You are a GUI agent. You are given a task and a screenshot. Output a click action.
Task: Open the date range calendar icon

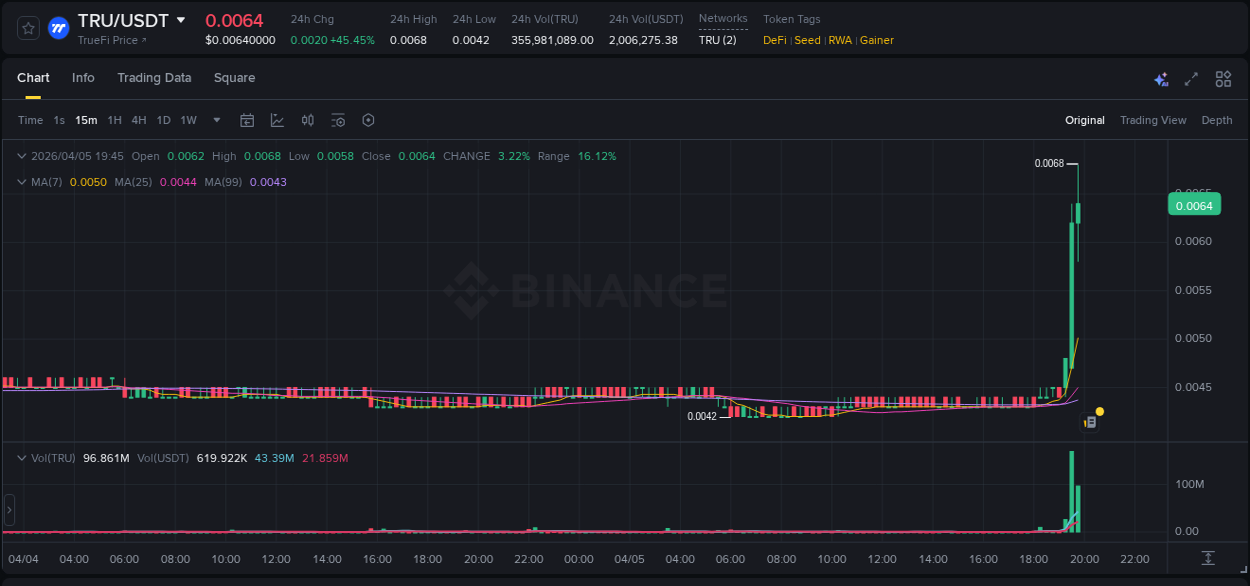(247, 120)
